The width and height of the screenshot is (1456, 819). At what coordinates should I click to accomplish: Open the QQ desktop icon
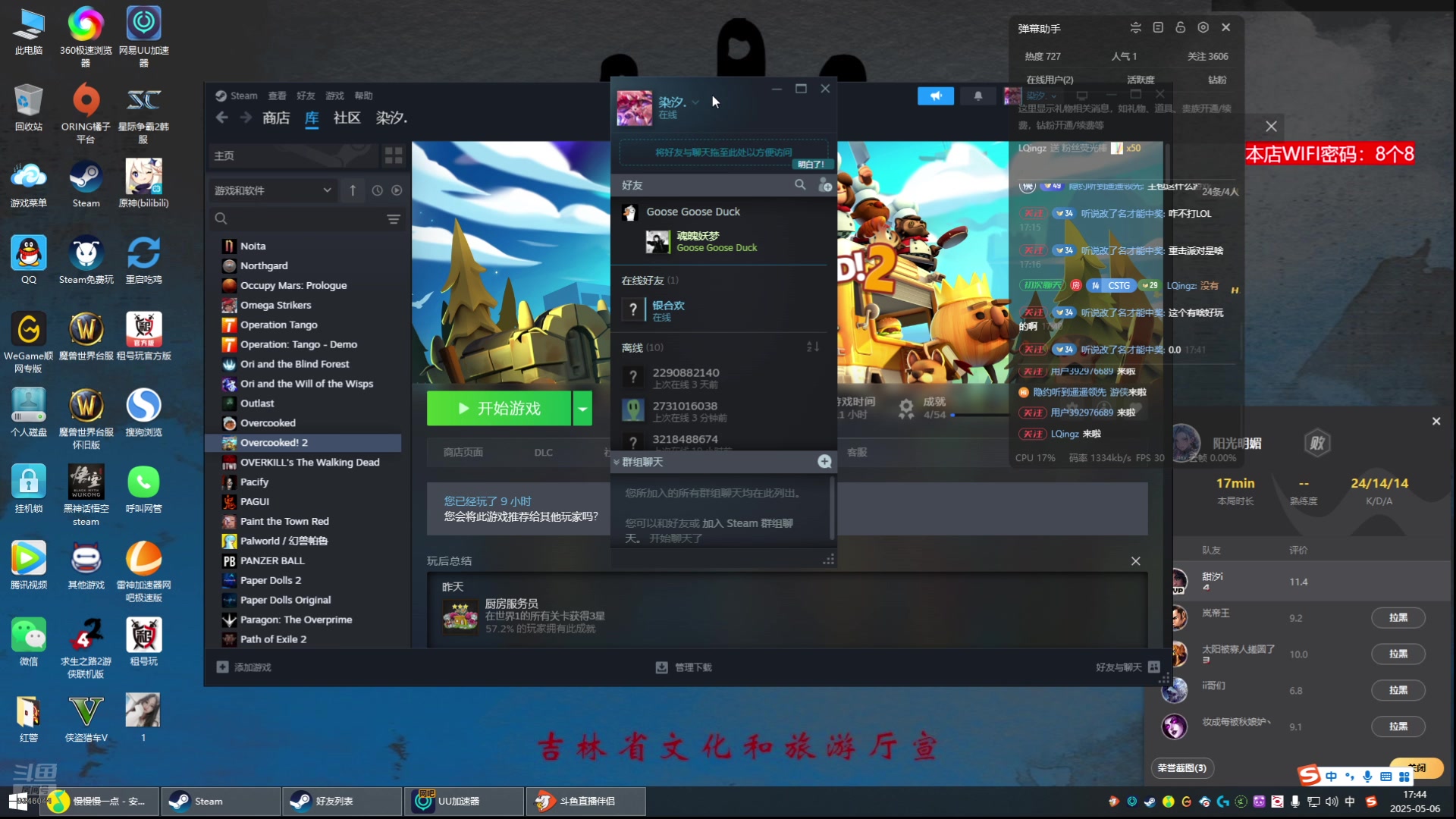click(29, 260)
